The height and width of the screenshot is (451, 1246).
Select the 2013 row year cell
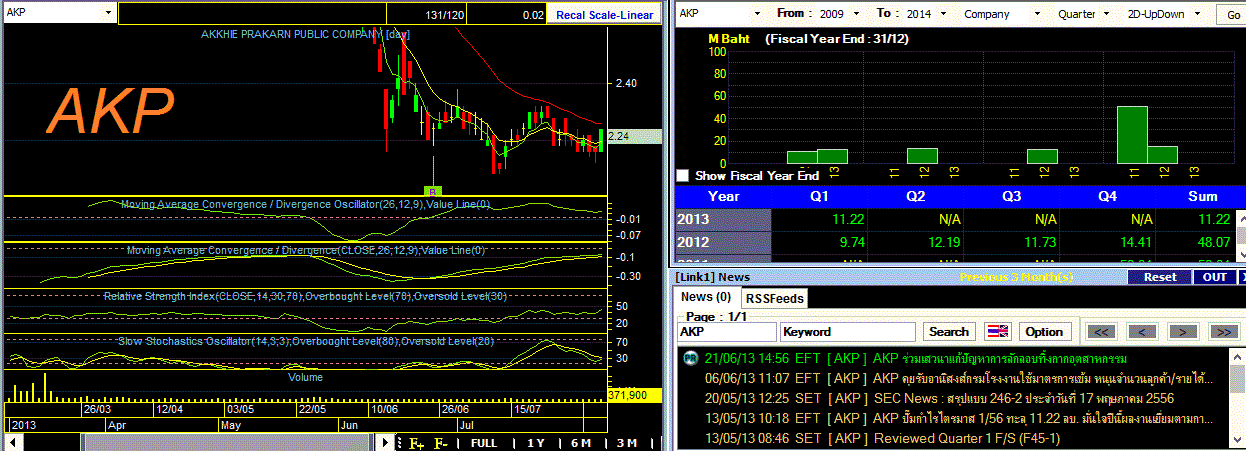pyautogui.click(x=723, y=220)
